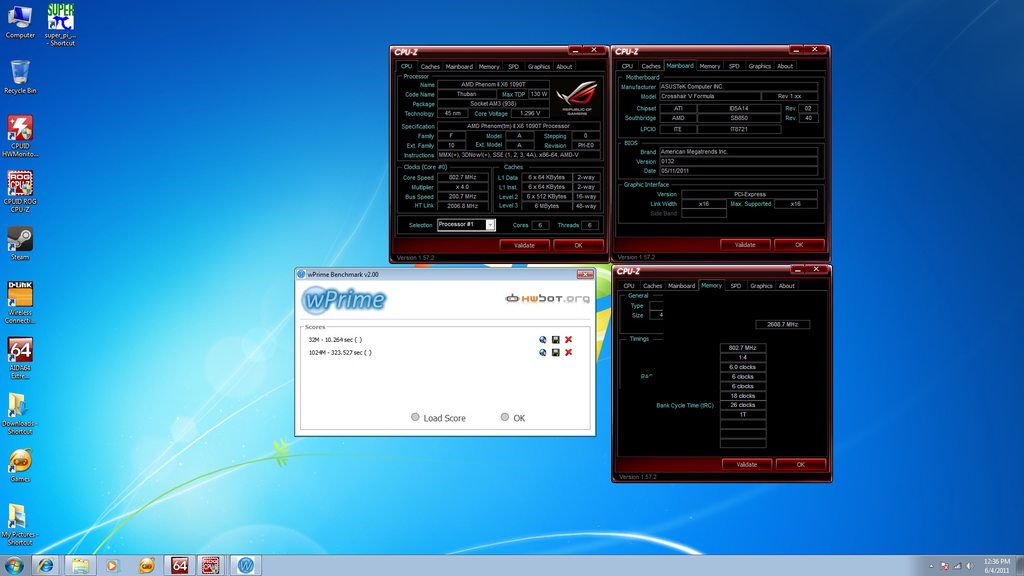The image size is (1024, 576).
Task: Click the floppy save icon for the 32M score
Action: [x=556, y=340]
